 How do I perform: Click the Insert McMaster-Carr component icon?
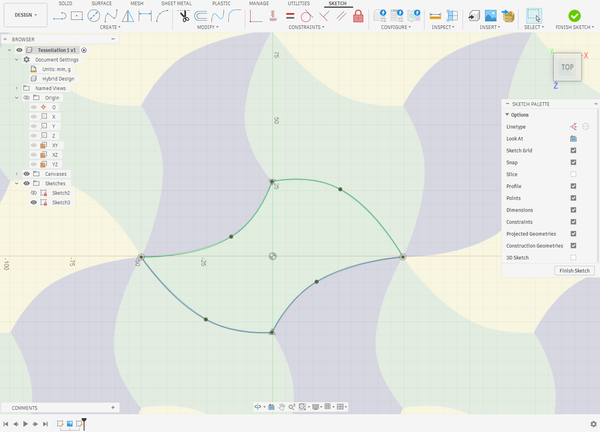pyautogui.click(x=508, y=16)
